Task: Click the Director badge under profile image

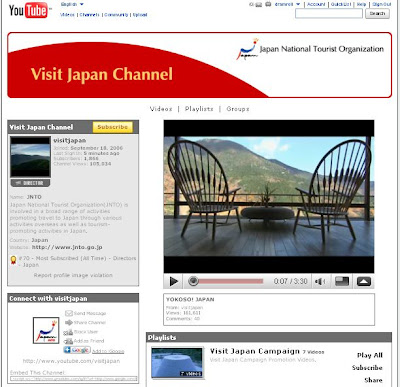Action: click(30, 183)
